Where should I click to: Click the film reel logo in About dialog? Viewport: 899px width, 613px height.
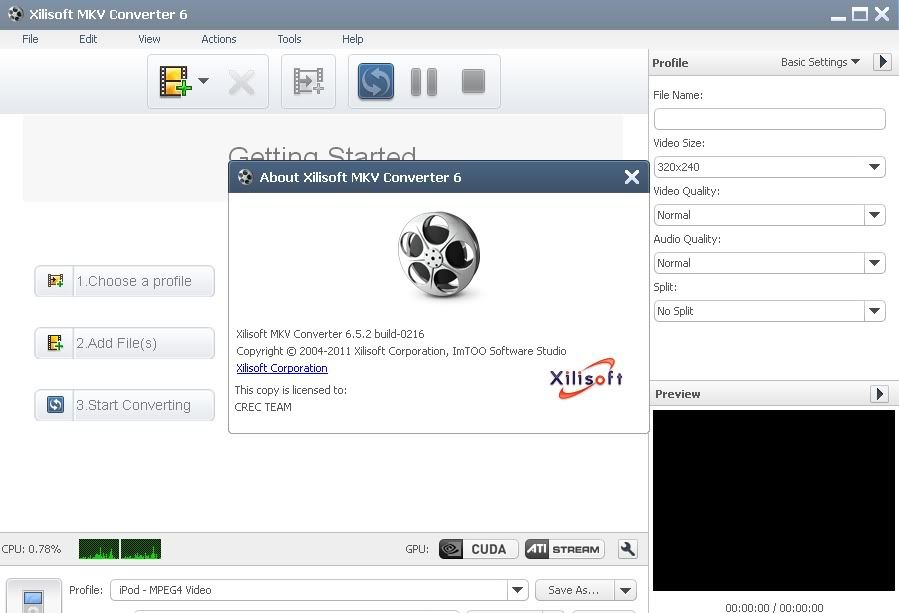click(x=439, y=255)
